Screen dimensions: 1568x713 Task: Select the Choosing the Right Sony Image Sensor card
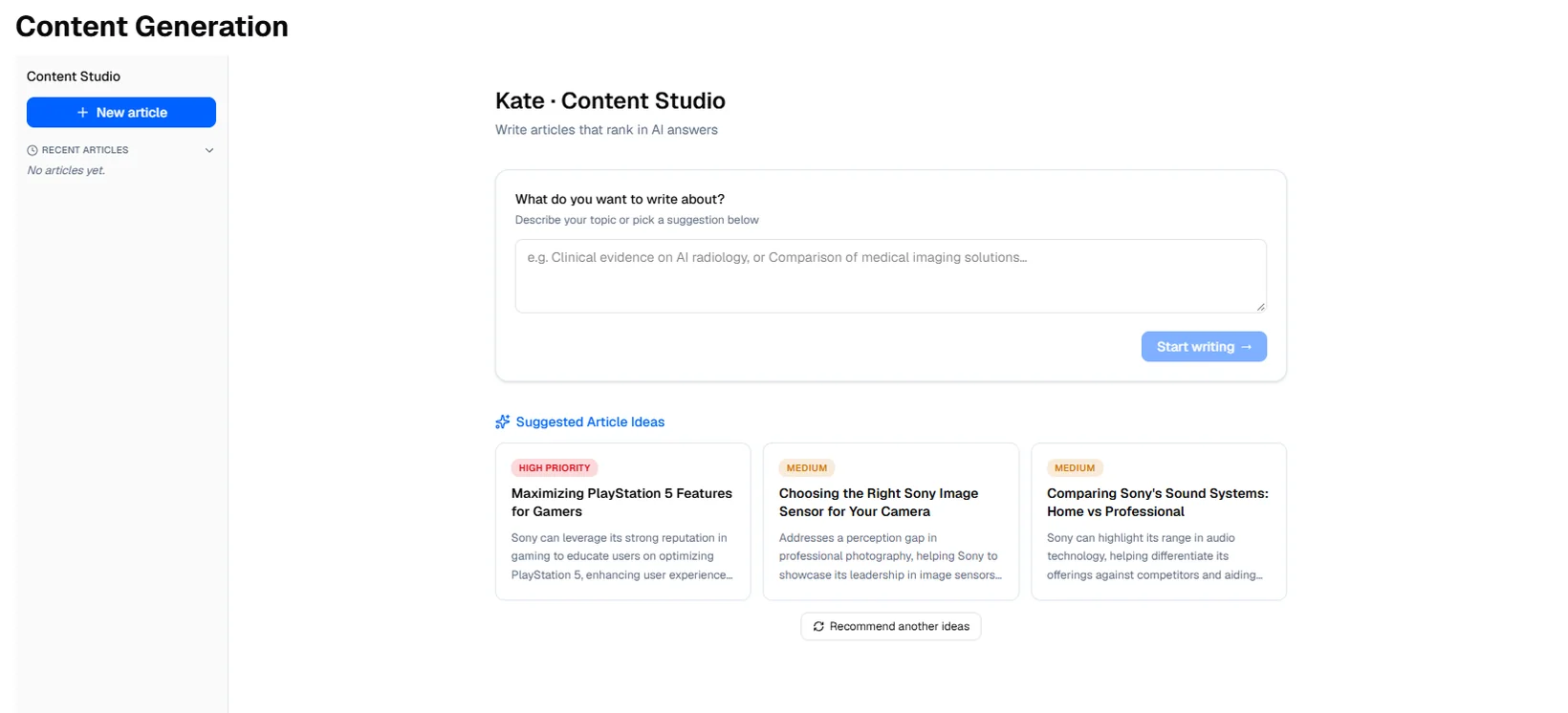pos(891,522)
